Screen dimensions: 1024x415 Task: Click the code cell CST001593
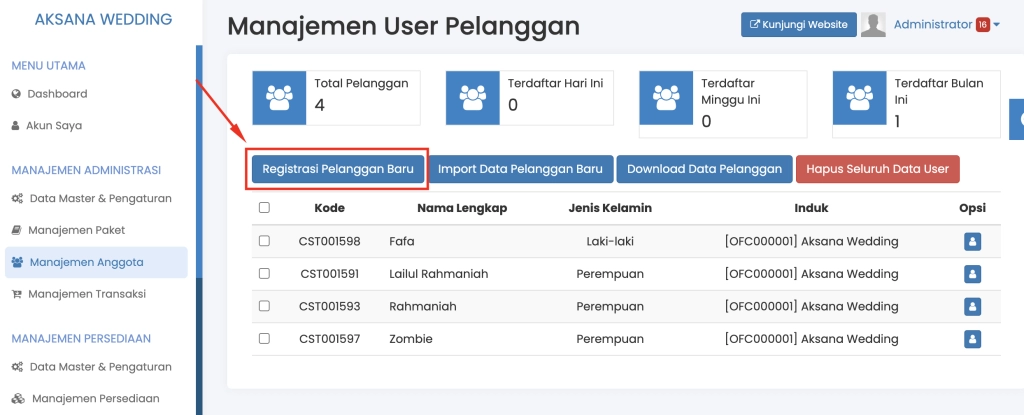[x=330, y=307]
